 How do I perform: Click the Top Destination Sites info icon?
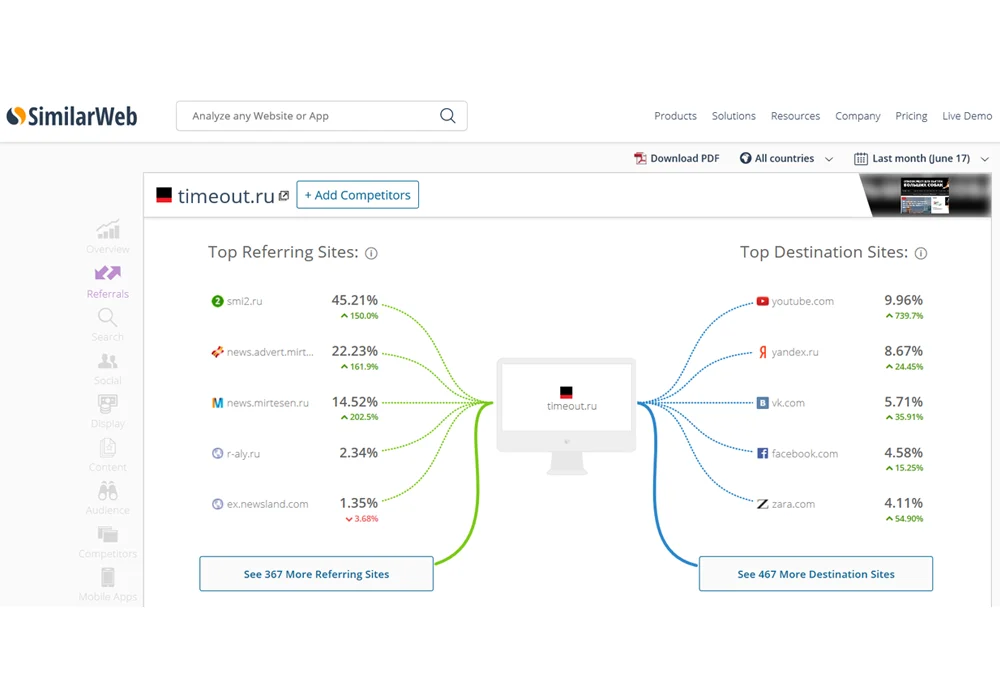(921, 254)
